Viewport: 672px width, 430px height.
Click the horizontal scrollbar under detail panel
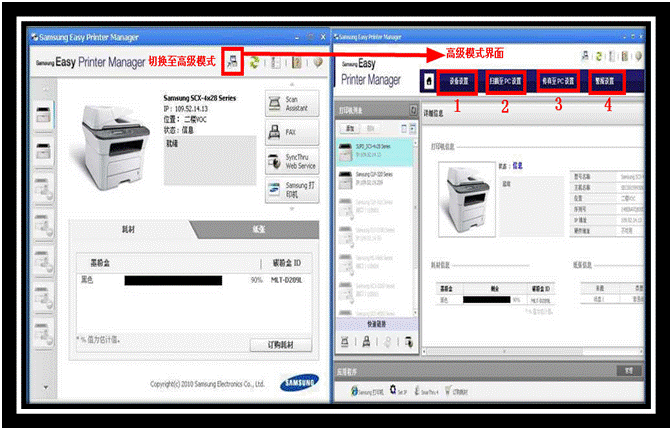coord(533,352)
